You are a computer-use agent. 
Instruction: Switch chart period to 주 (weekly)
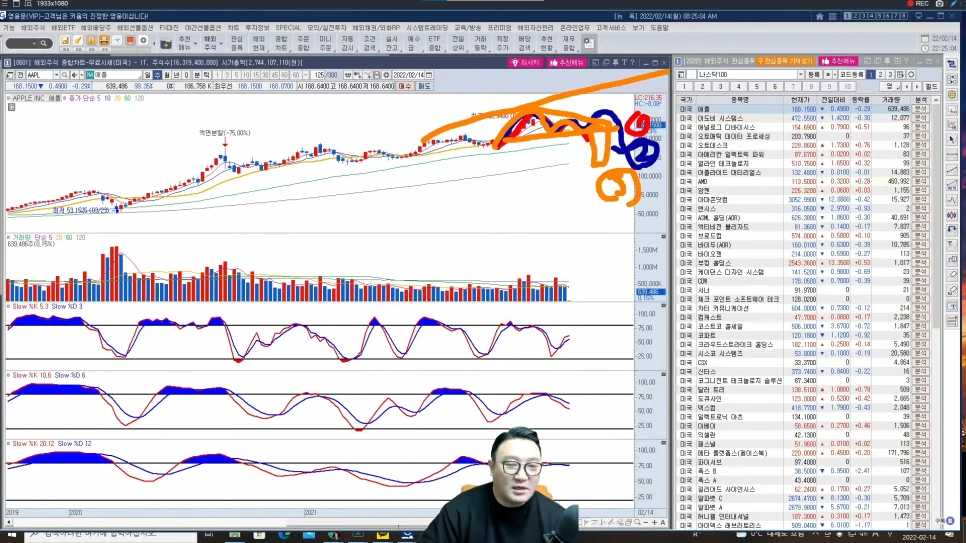click(x=157, y=75)
